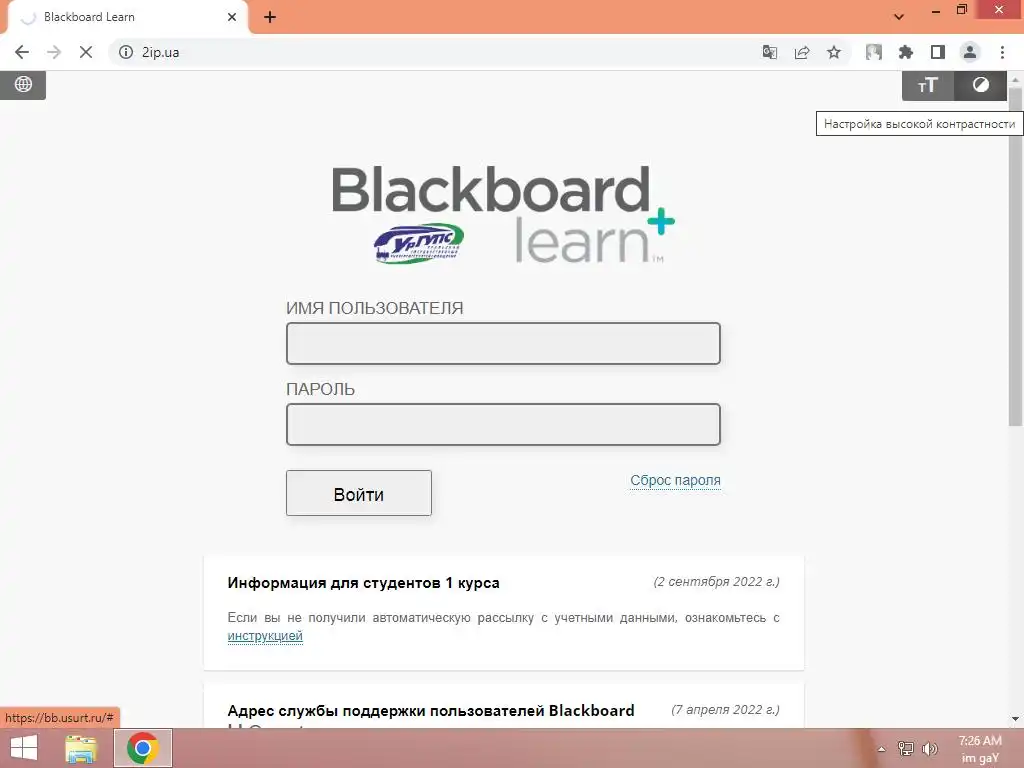Open volume control tray icon
Screen dimensions: 1024x768
click(930, 748)
